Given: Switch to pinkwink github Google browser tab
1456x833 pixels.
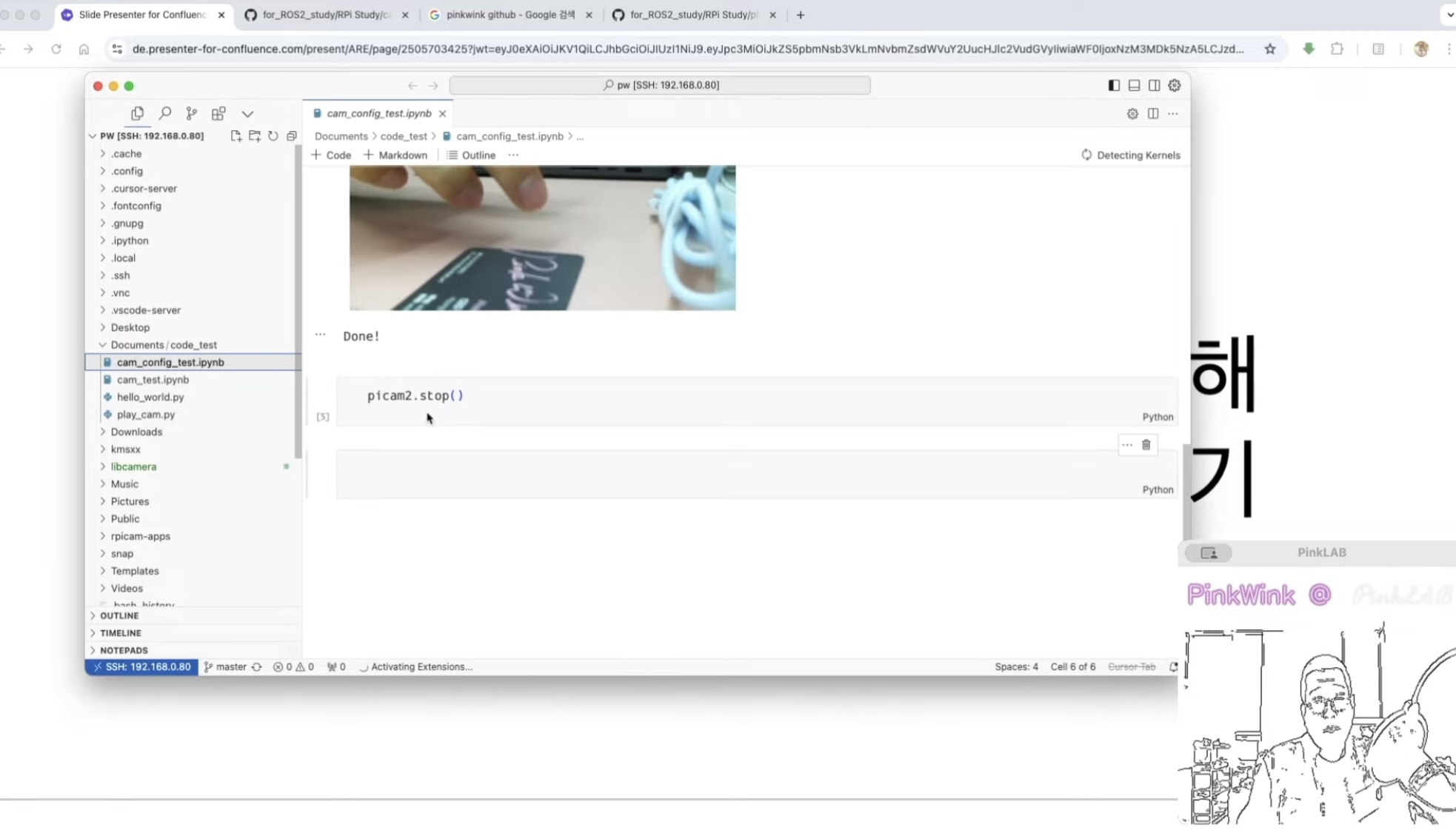Looking at the screenshot, I should [x=510, y=15].
